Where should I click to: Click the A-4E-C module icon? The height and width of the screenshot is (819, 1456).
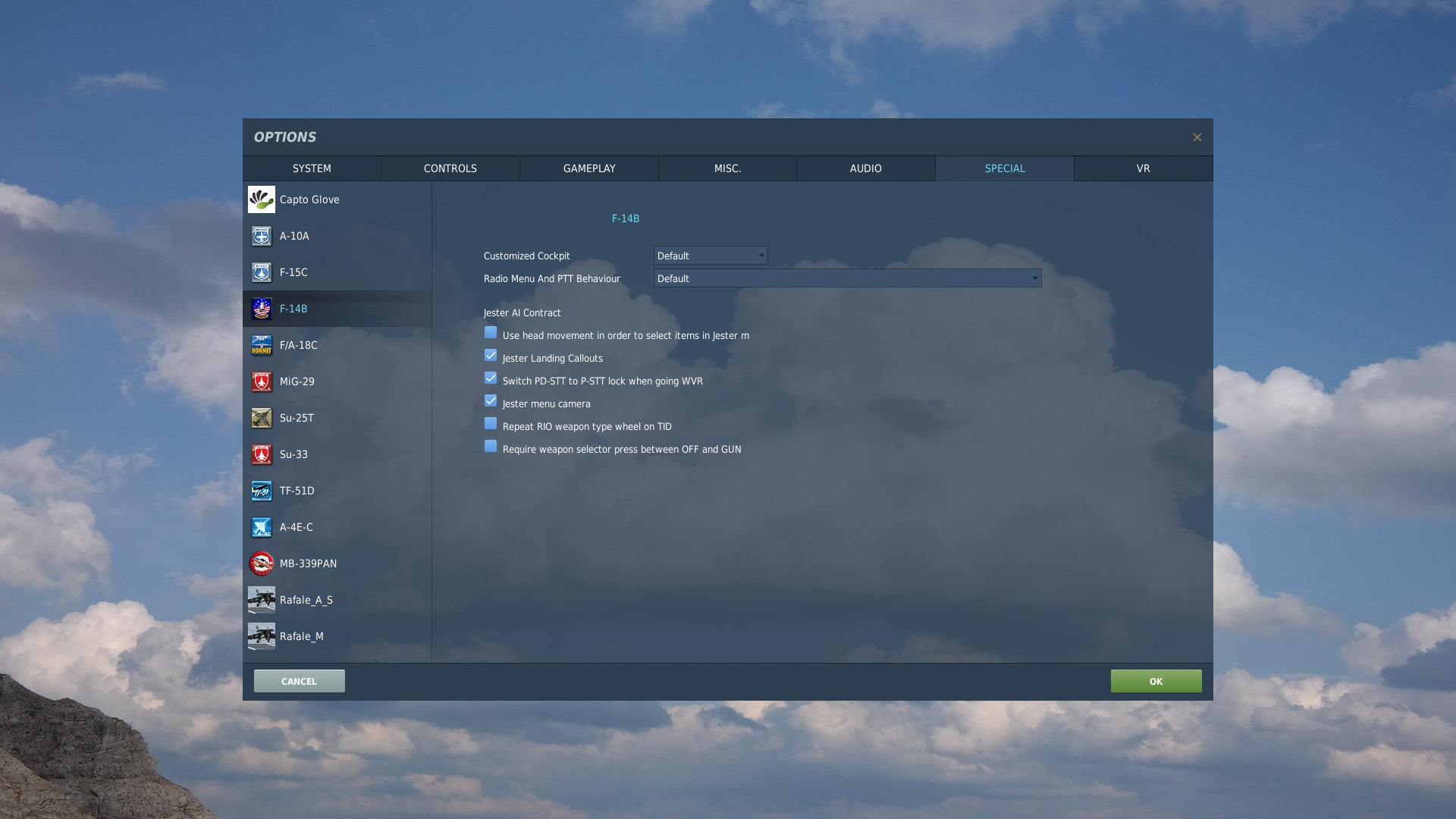click(x=261, y=527)
